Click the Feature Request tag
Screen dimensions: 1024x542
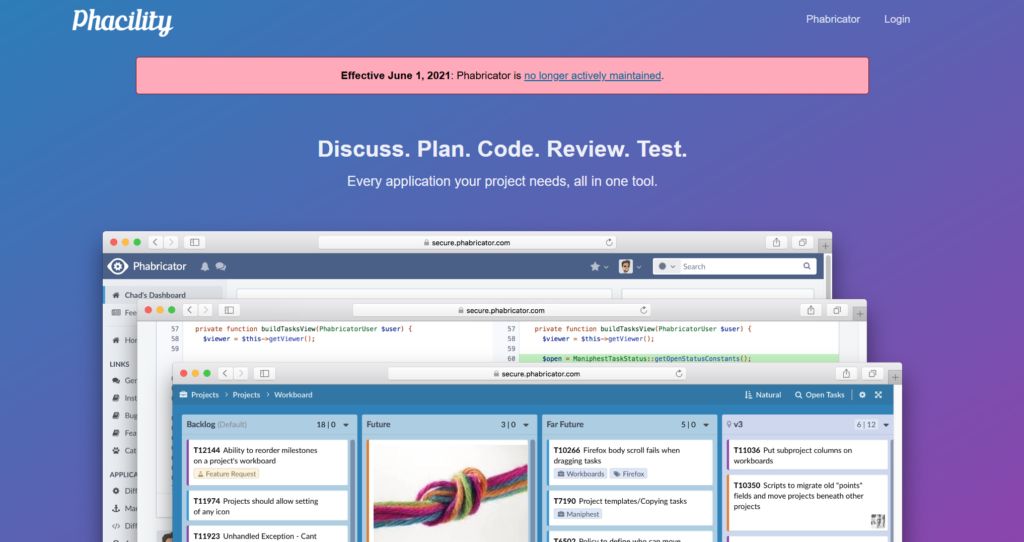pyautogui.click(x=226, y=474)
